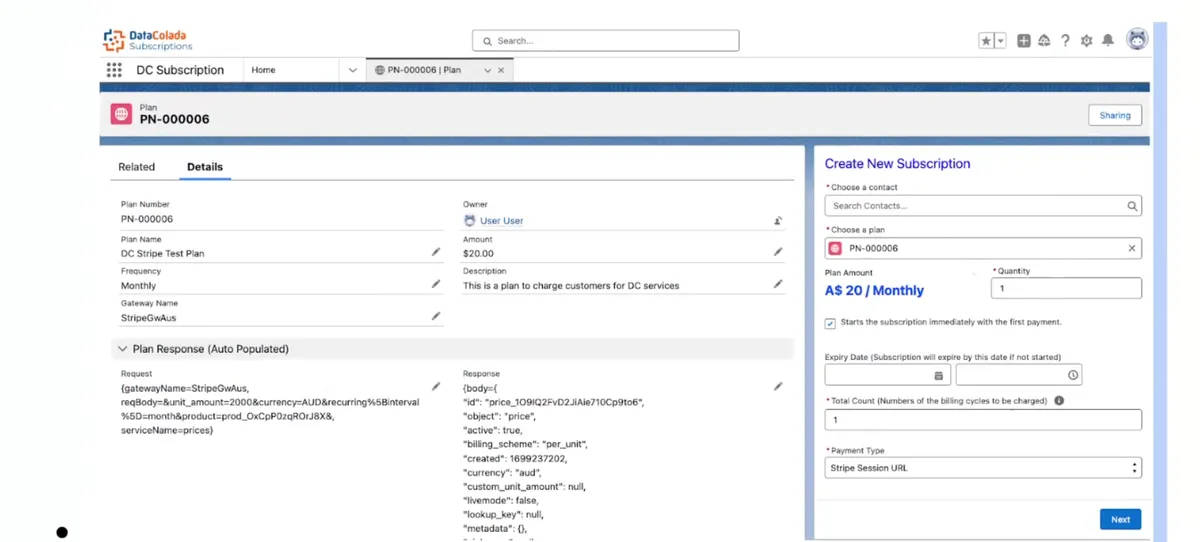1200x542 pixels.
Task: Click the 'Create New Subscription' heading
Action: tap(897, 164)
